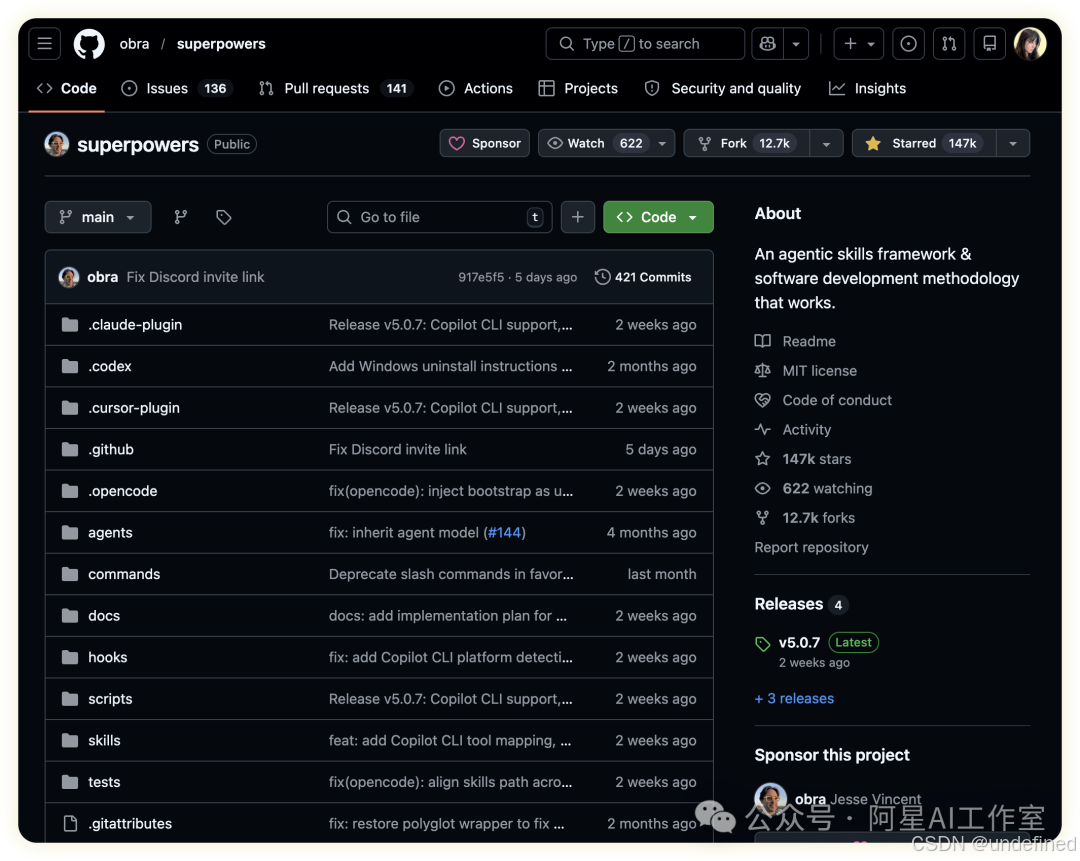Open the docs folder
Viewport: 1080px width, 861px height.
104,616
